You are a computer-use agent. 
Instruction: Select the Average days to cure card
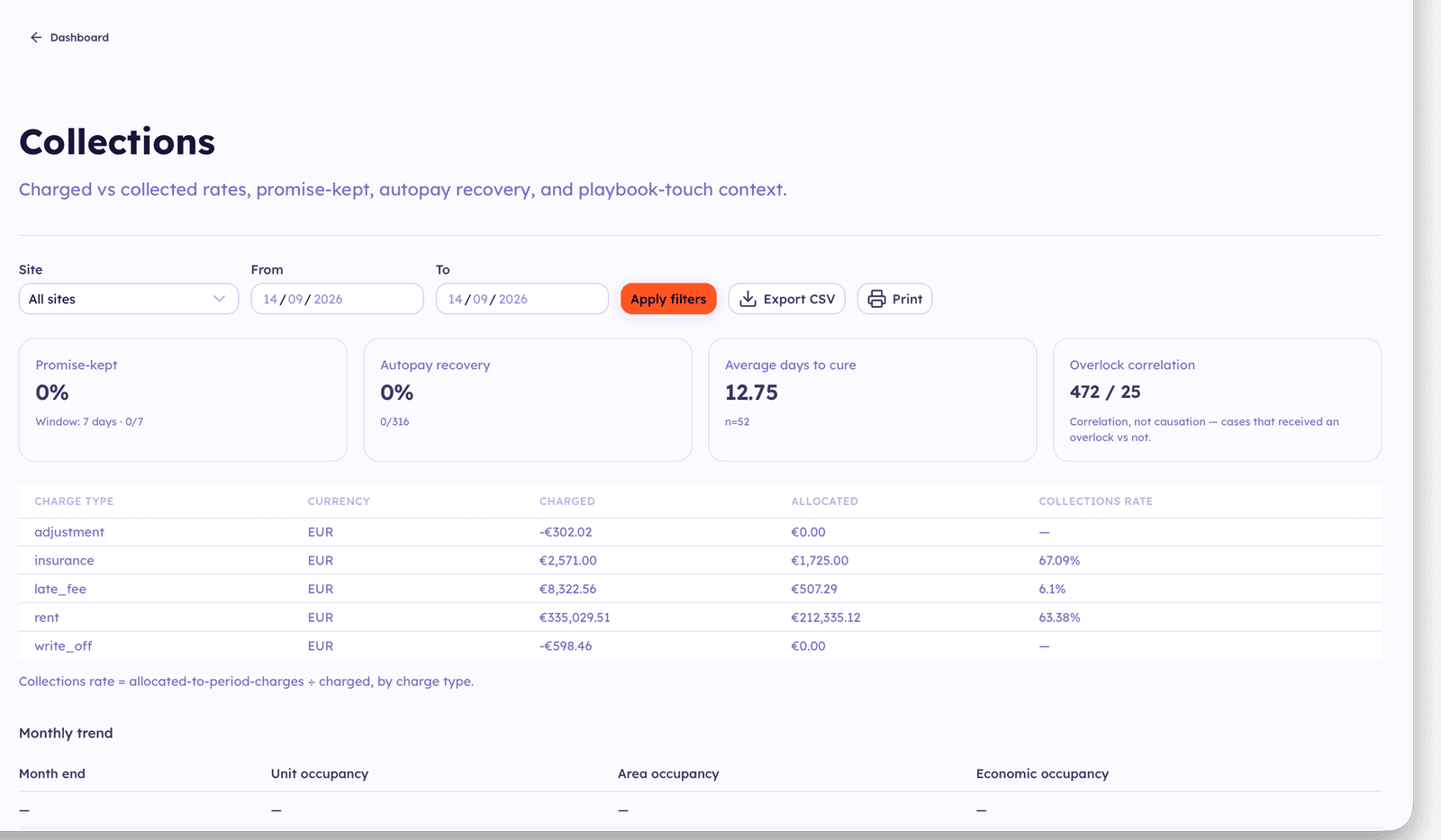point(873,400)
